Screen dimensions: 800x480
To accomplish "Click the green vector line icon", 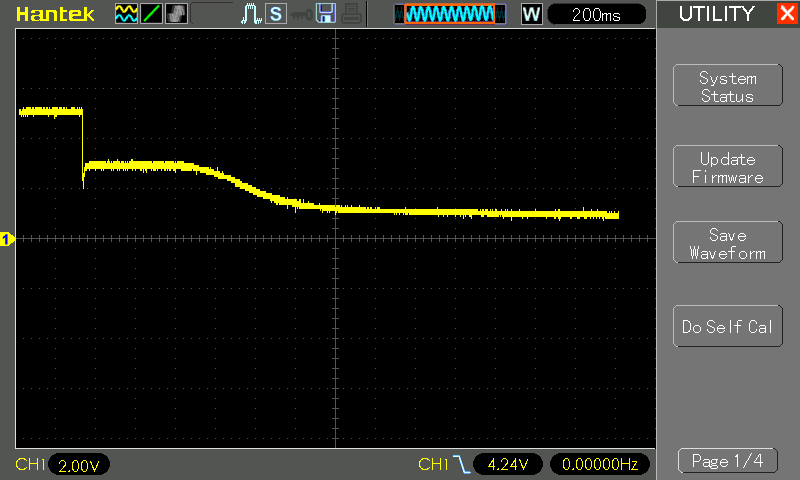I will pos(151,14).
